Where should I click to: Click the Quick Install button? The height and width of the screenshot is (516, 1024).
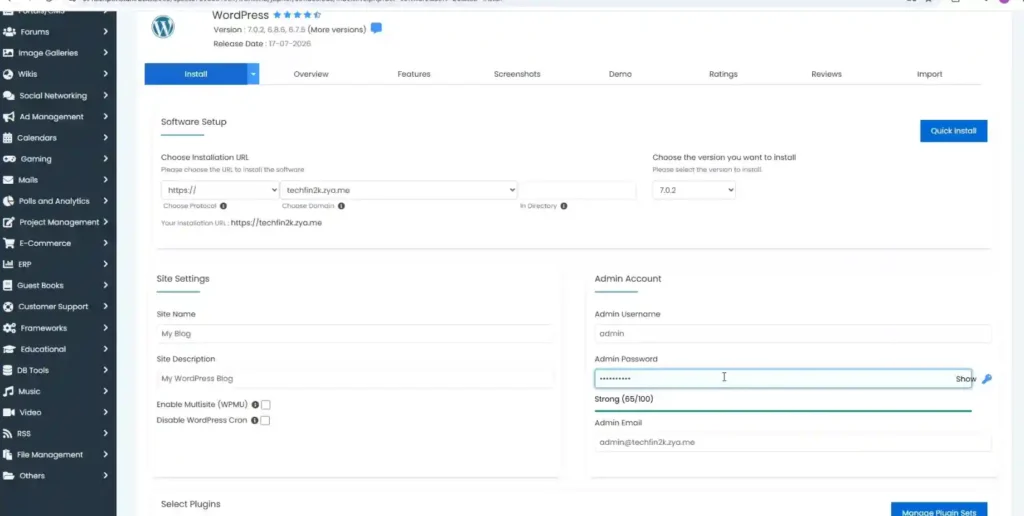point(953,131)
